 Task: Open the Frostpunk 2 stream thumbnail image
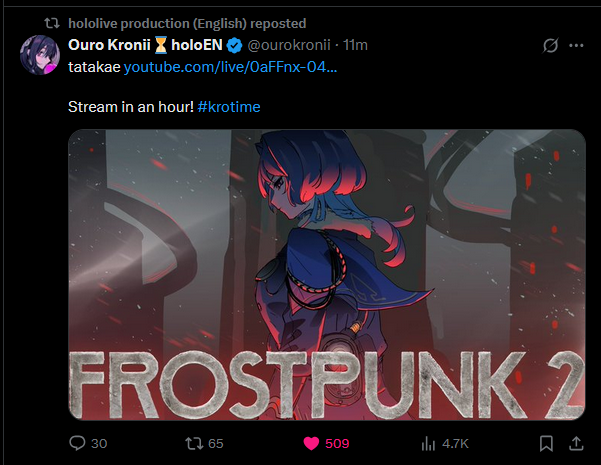pyautogui.click(x=326, y=273)
